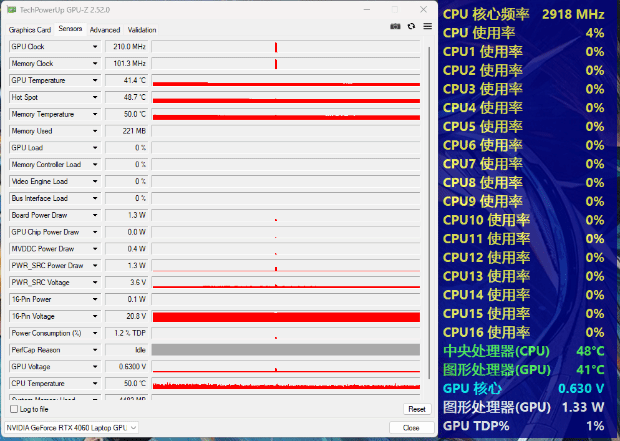Click the GPU-Z title bar app icon

pyautogui.click(x=11, y=9)
